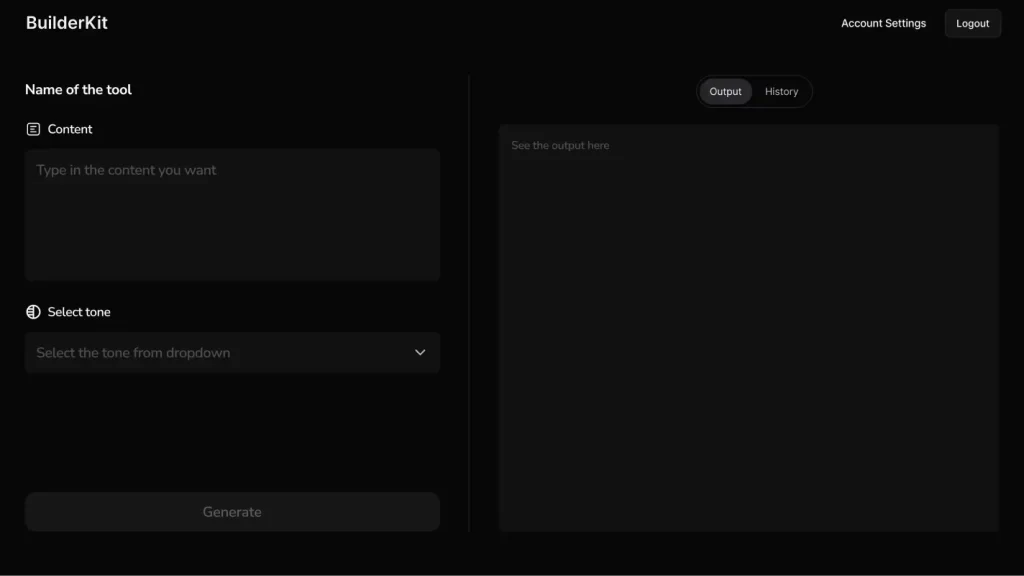Click the Logout button
The height and width of the screenshot is (576, 1024).
point(971,23)
